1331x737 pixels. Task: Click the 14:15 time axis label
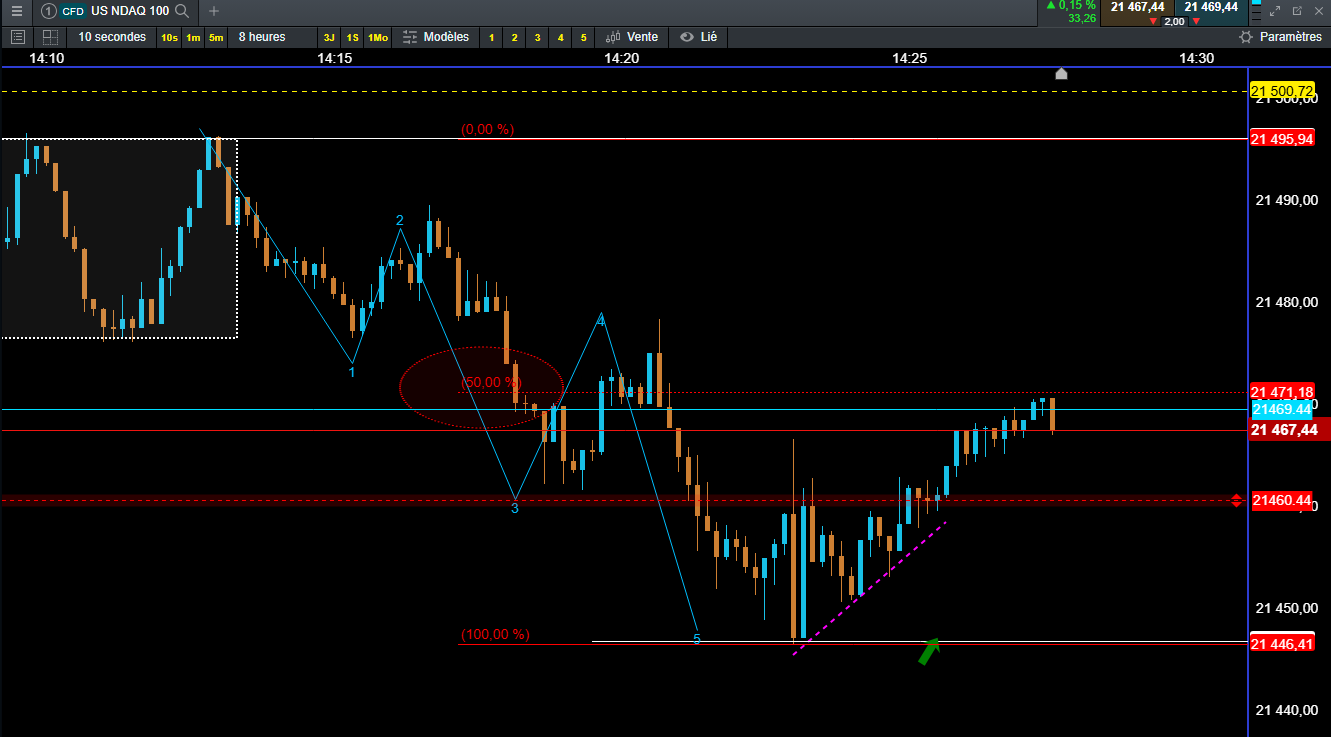pos(334,58)
